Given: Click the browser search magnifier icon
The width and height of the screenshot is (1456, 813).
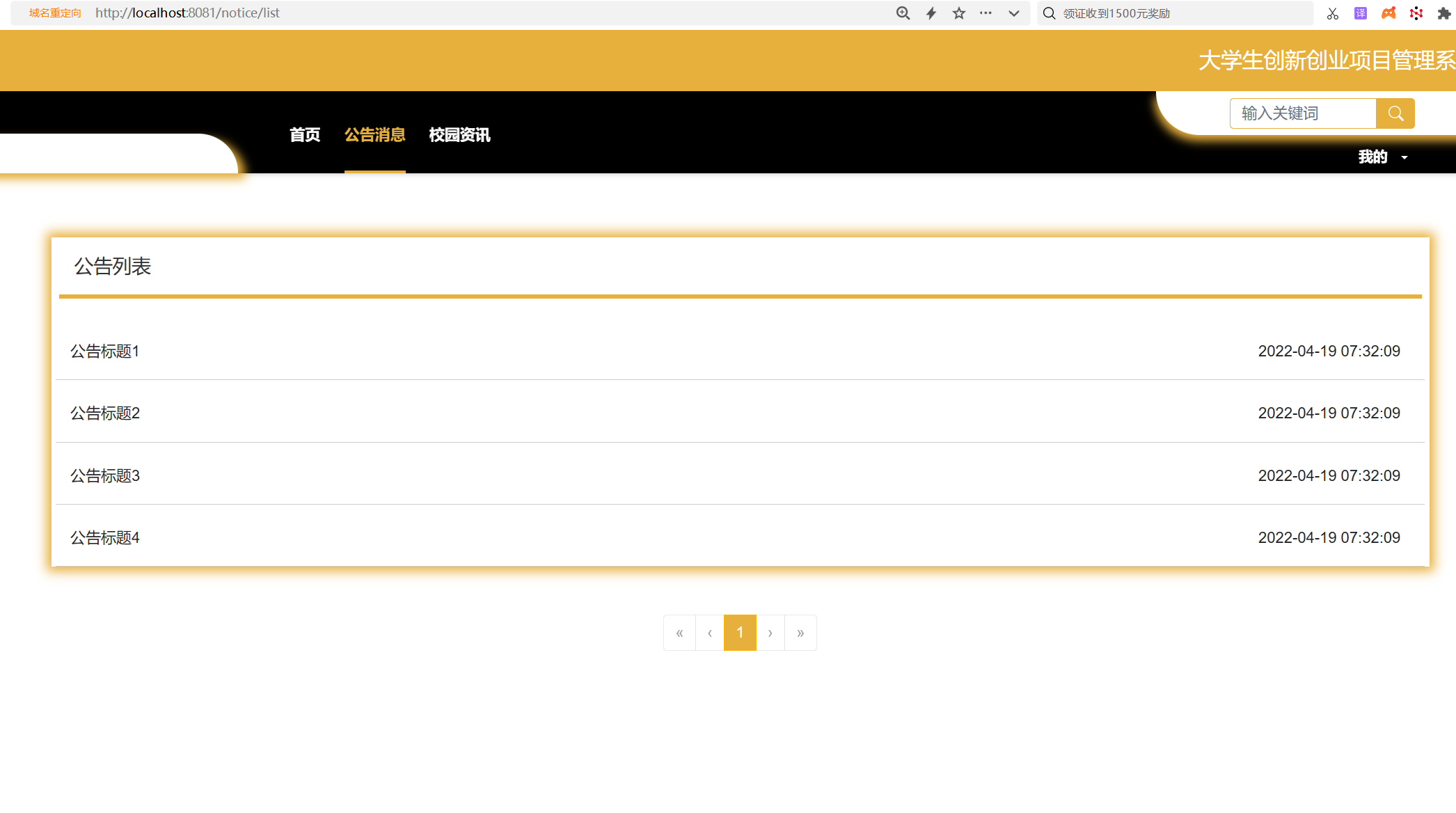Looking at the screenshot, I should 1050,13.
